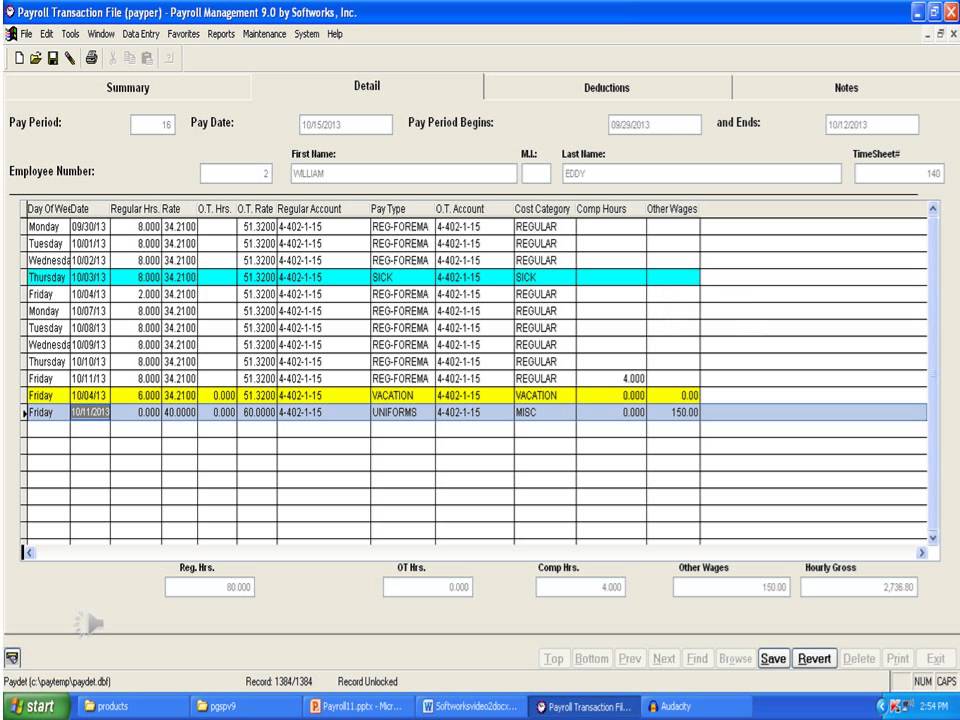This screenshot has width=960, height=720.
Task: Click the Last Name field showing EDDY
Action: click(x=702, y=174)
